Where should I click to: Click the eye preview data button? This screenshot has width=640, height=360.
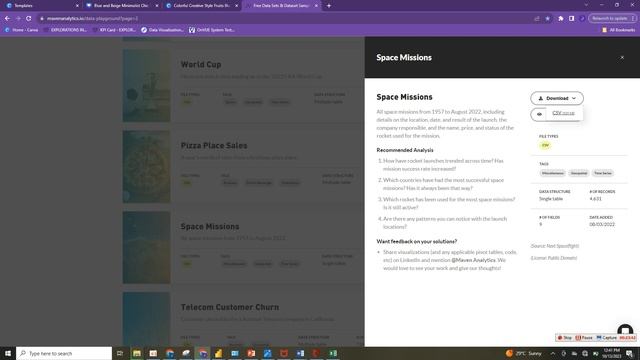pyautogui.click(x=539, y=115)
